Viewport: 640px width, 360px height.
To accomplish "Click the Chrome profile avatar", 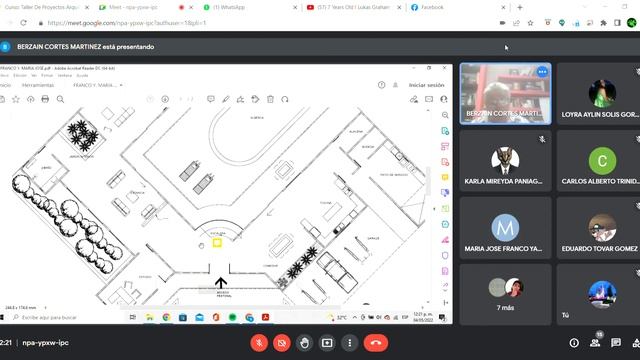I will [631, 23].
